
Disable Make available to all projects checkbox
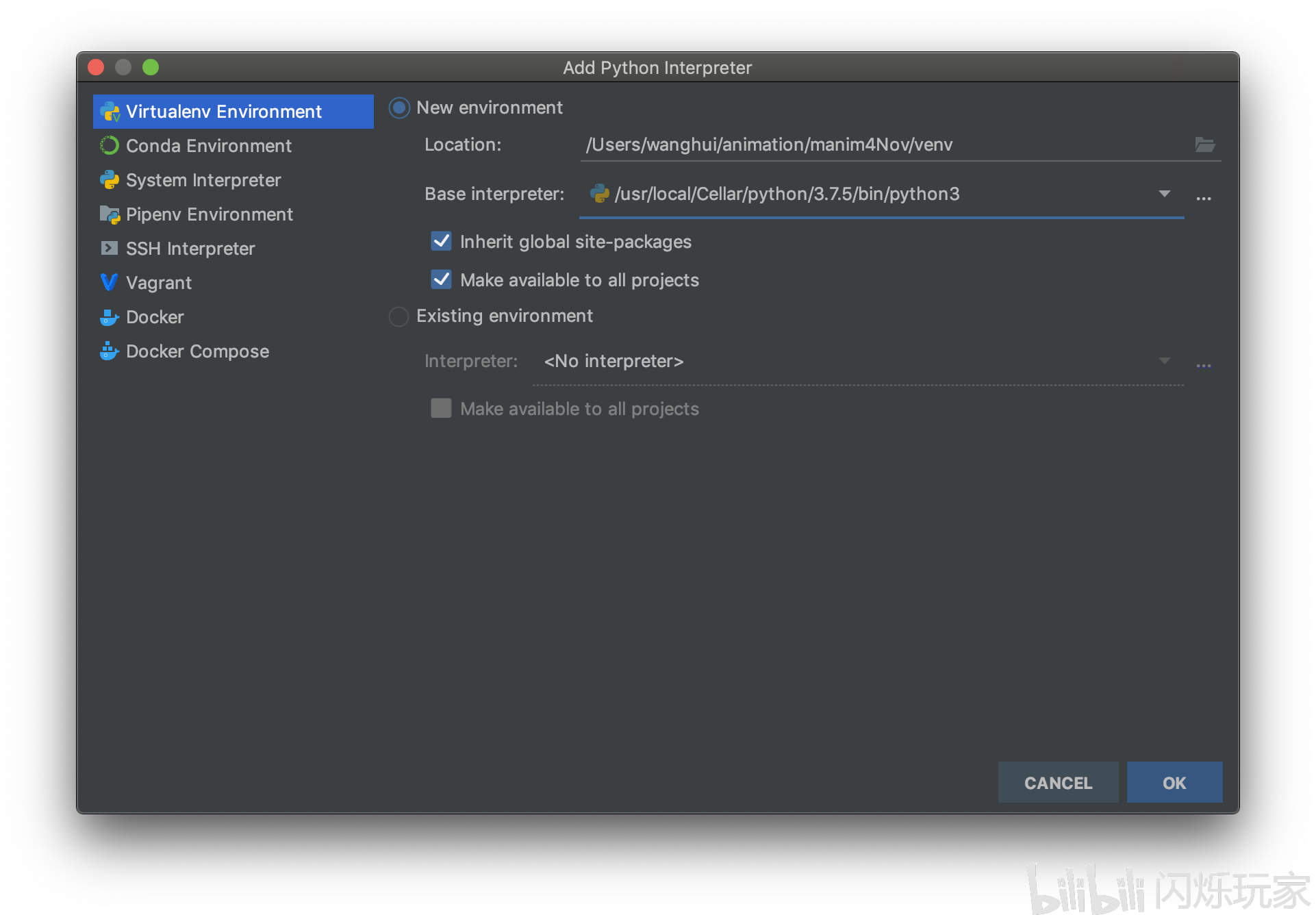tap(441, 279)
